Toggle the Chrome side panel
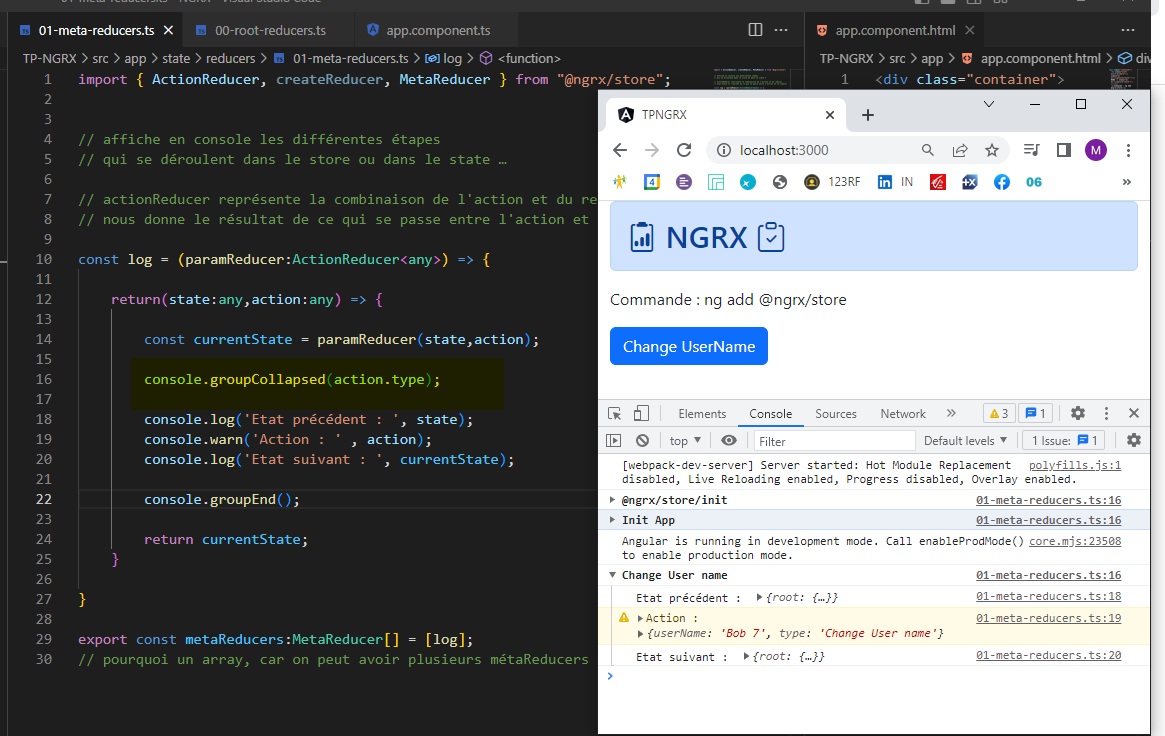This screenshot has height=736, width=1165. (1064, 150)
